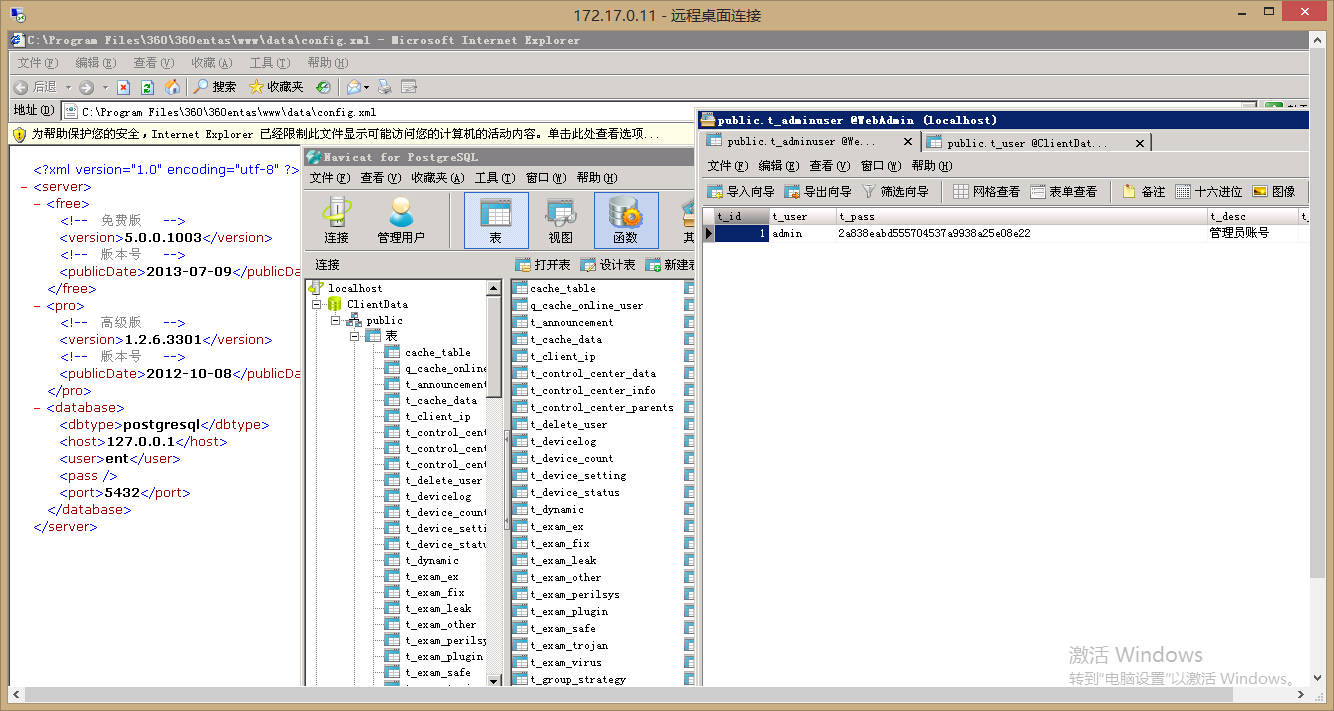Click the t_pass column header
This screenshot has height=711, width=1334.
point(1021,216)
